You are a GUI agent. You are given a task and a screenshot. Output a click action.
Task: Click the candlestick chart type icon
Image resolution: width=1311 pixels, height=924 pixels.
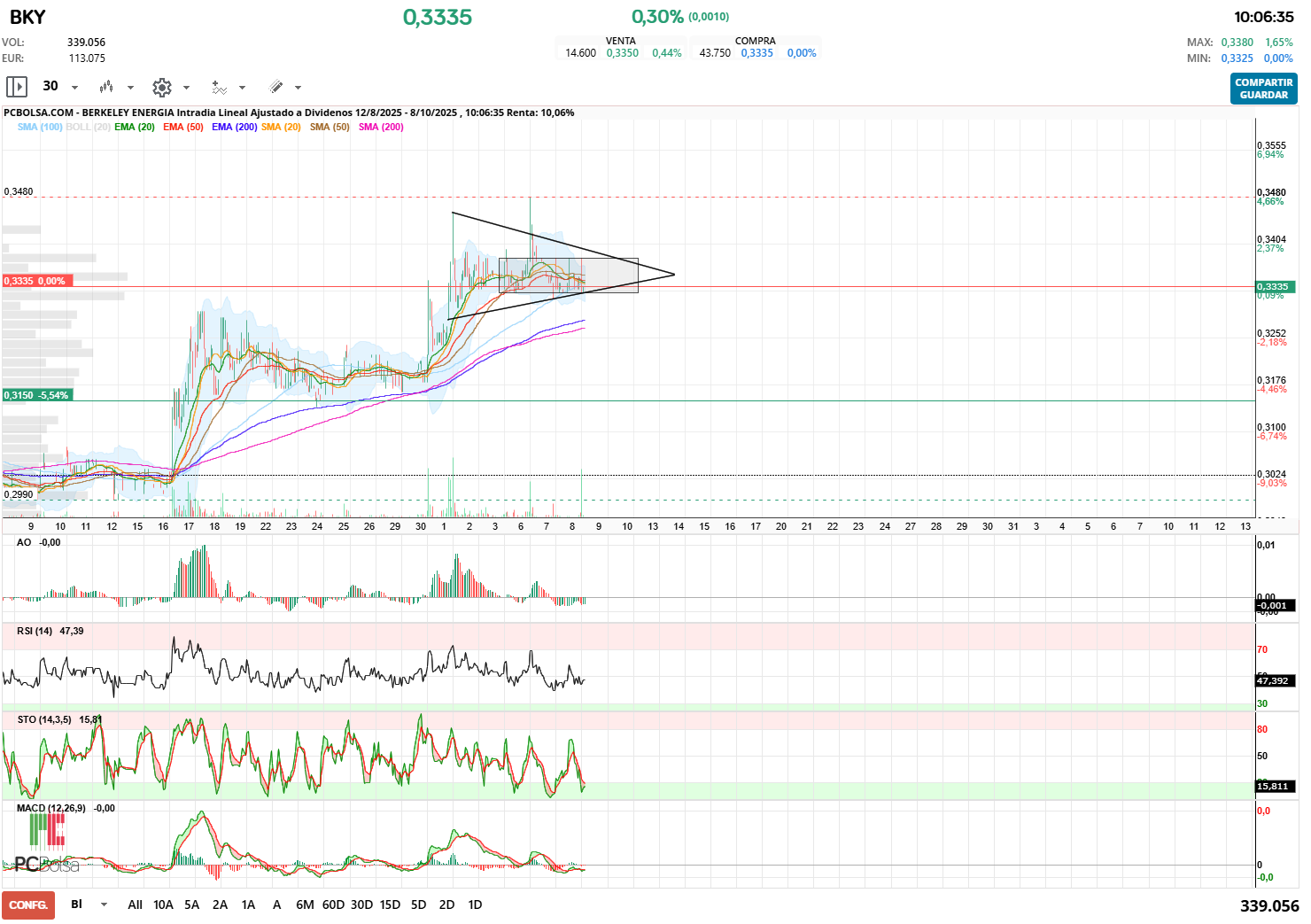click(106, 87)
